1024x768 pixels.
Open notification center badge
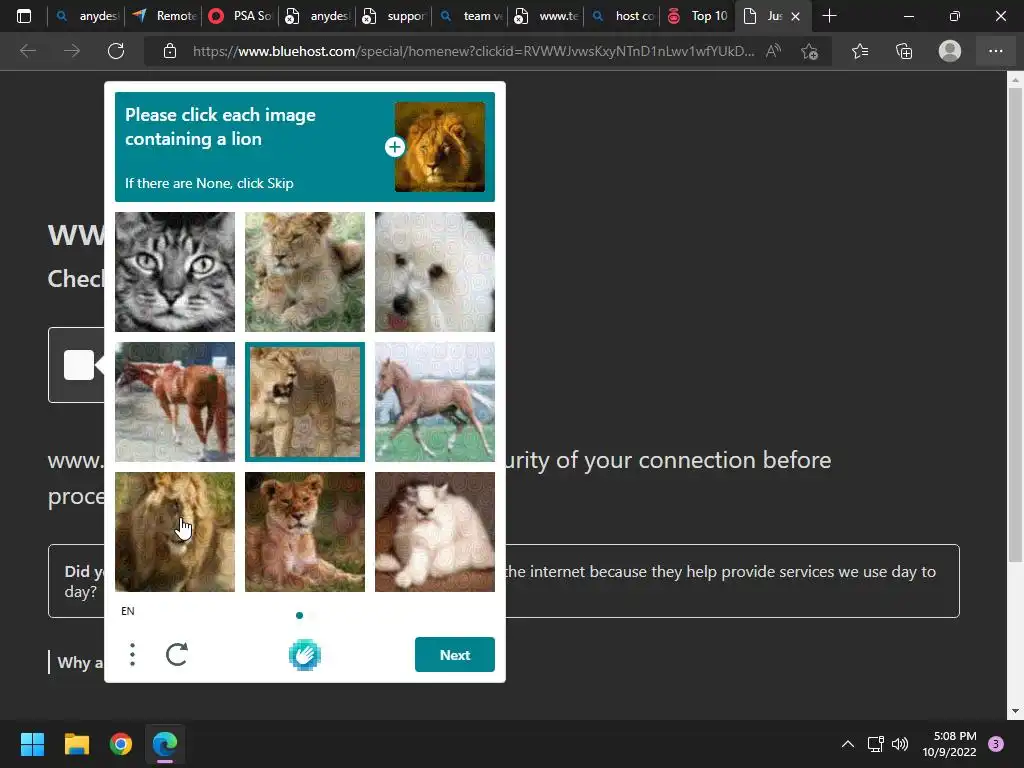click(x=996, y=744)
